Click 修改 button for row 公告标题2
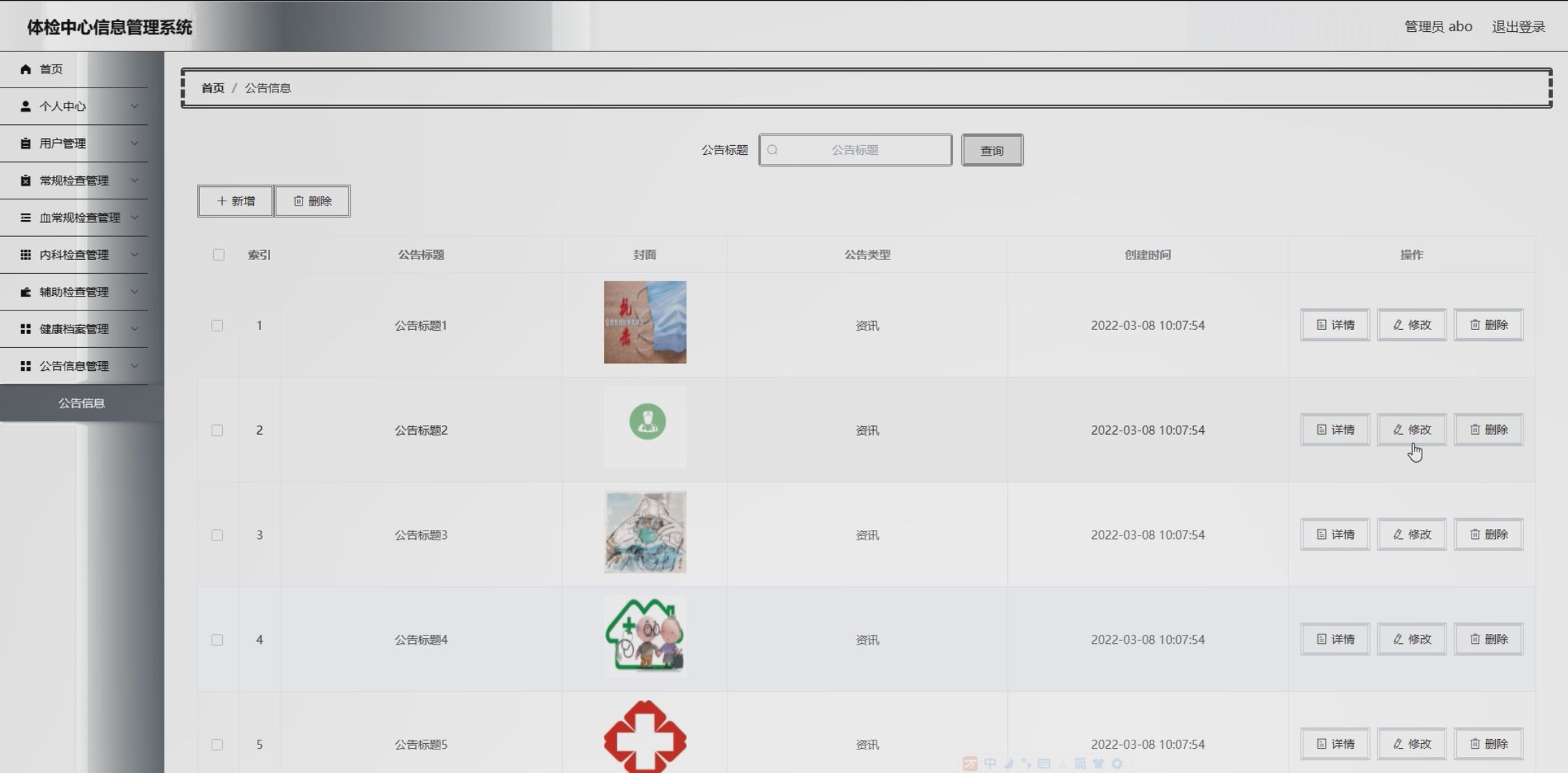This screenshot has width=1568, height=773. click(1412, 430)
